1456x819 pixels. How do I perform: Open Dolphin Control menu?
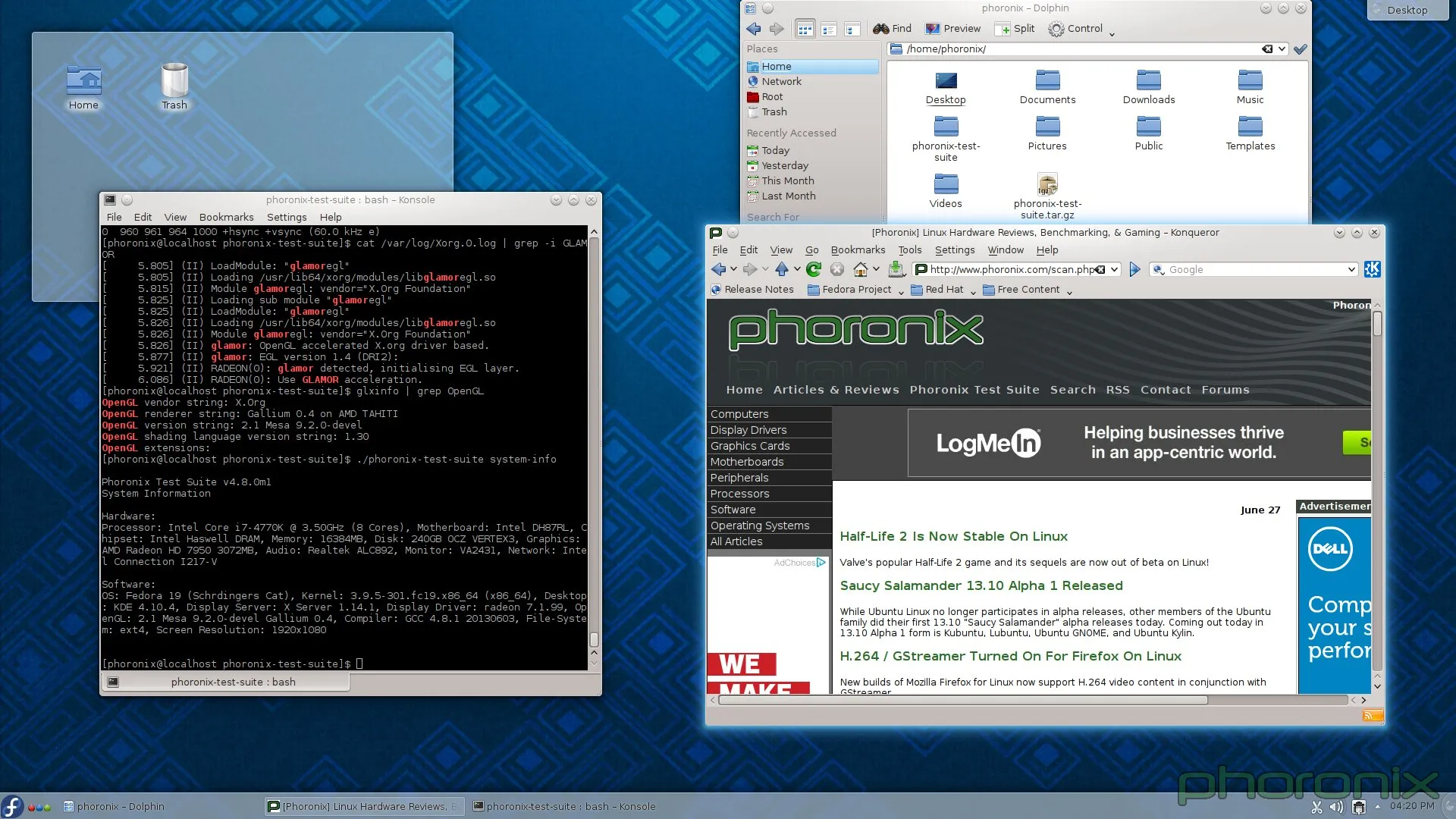1081,29
